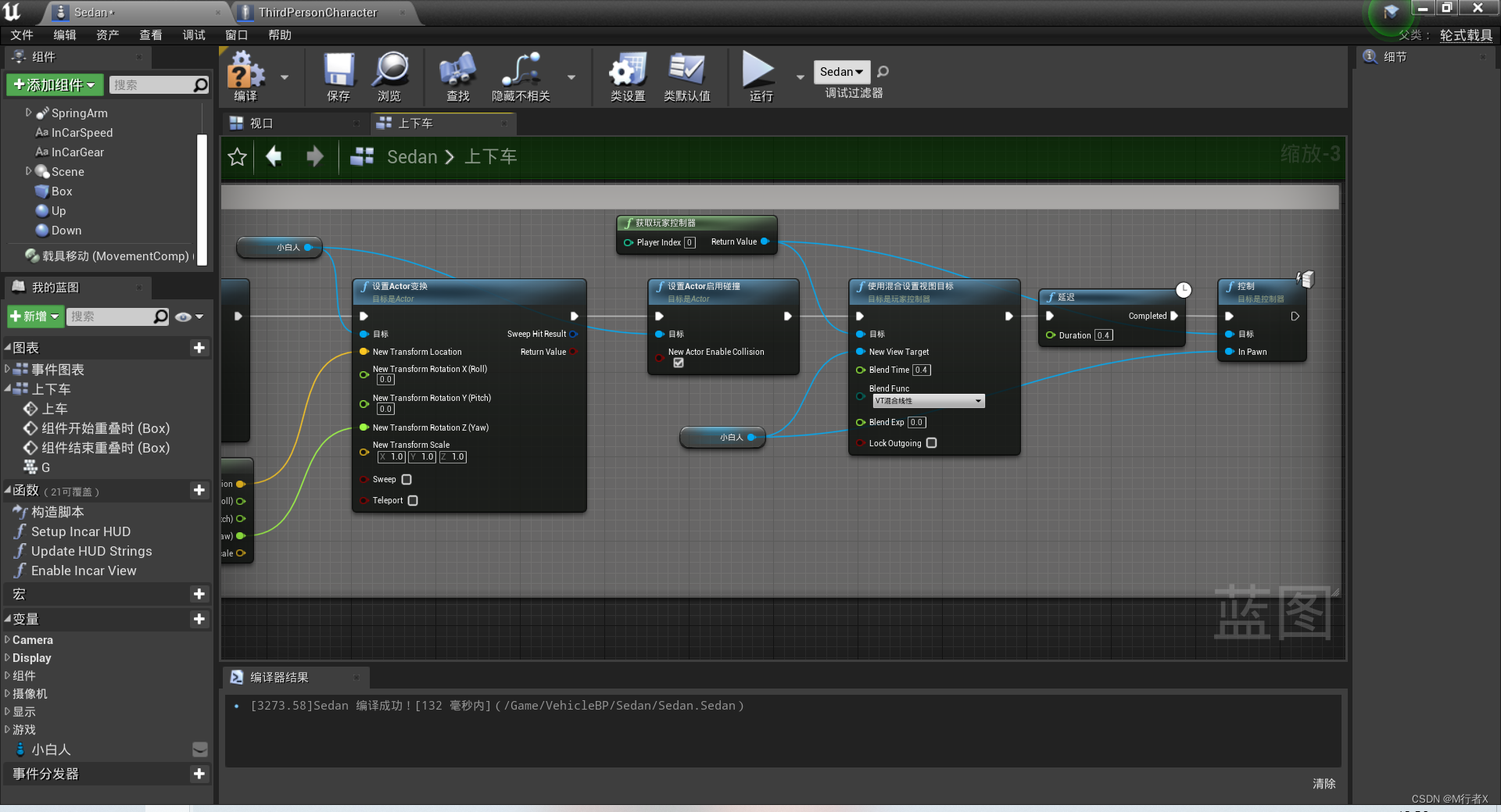Click the tutorial graduation cap icon

[1391, 12]
